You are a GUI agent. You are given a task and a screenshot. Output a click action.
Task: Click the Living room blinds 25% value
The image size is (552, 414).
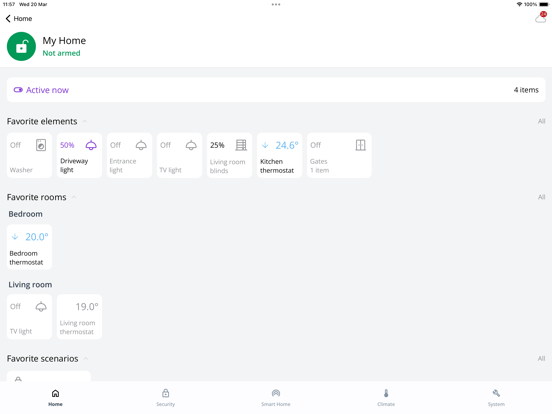click(217, 145)
